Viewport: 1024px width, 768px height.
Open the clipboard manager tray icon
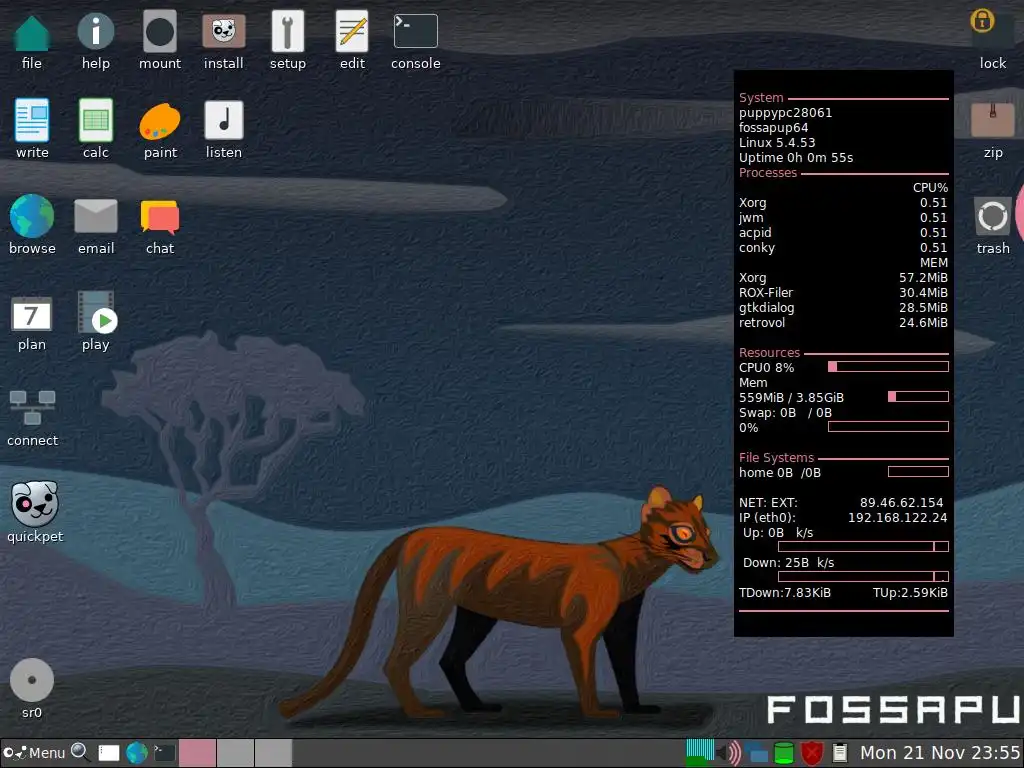(x=840, y=753)
